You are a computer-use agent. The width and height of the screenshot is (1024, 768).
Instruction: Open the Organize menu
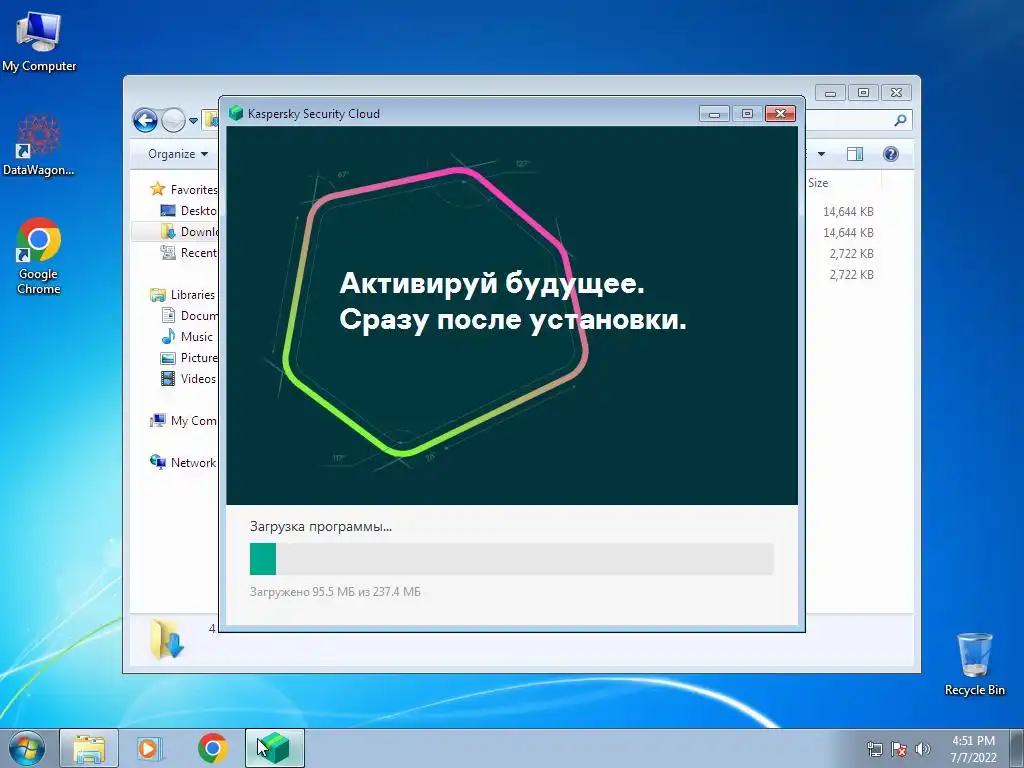178,153
